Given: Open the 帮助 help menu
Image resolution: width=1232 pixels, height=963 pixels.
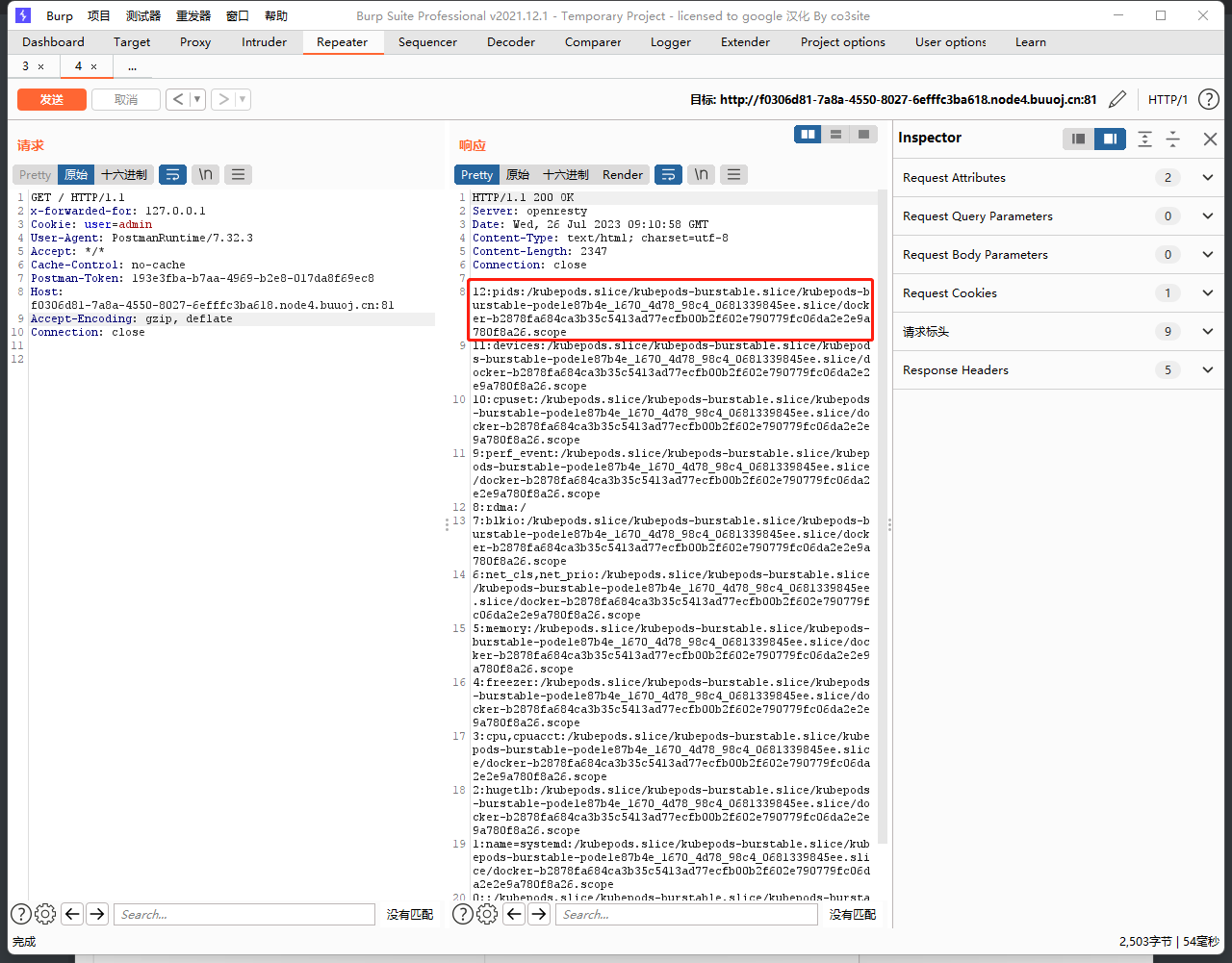Looking at the screenshot, I should pos(276,15).
